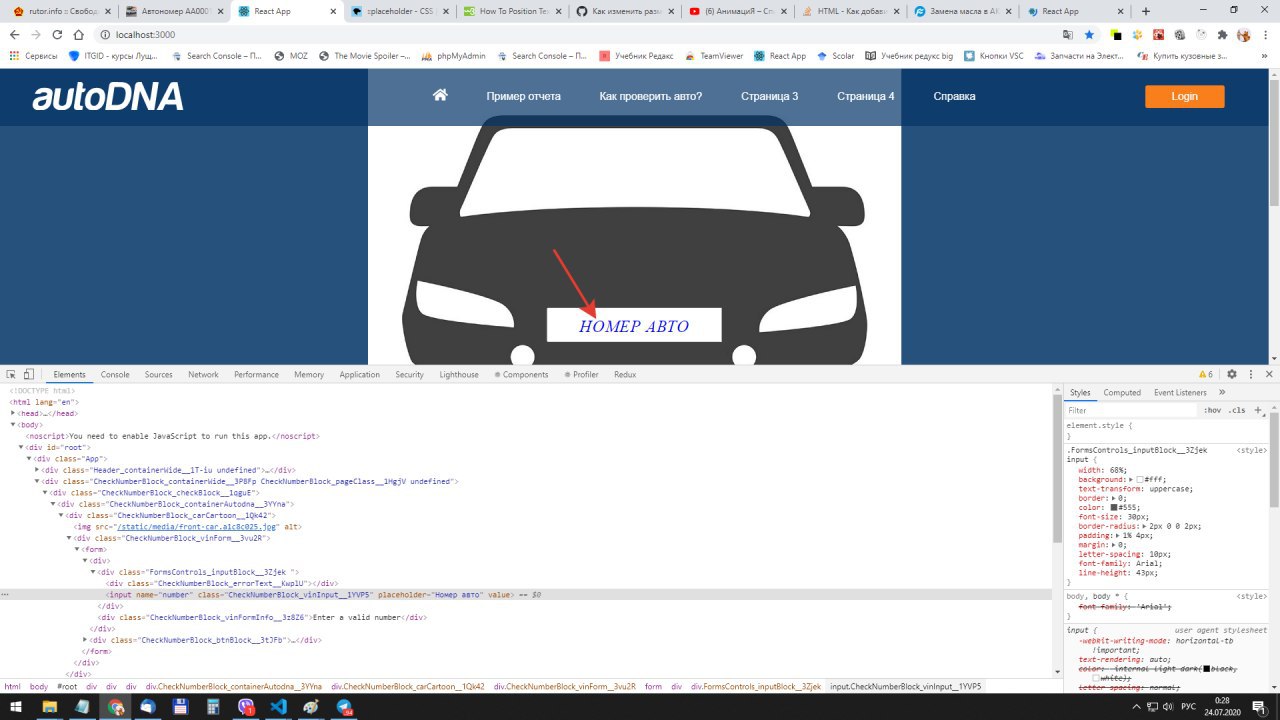Open the Windows Start menu
Screen dimensions: 1280x720
pyautogui.click(x=17, y=707)
